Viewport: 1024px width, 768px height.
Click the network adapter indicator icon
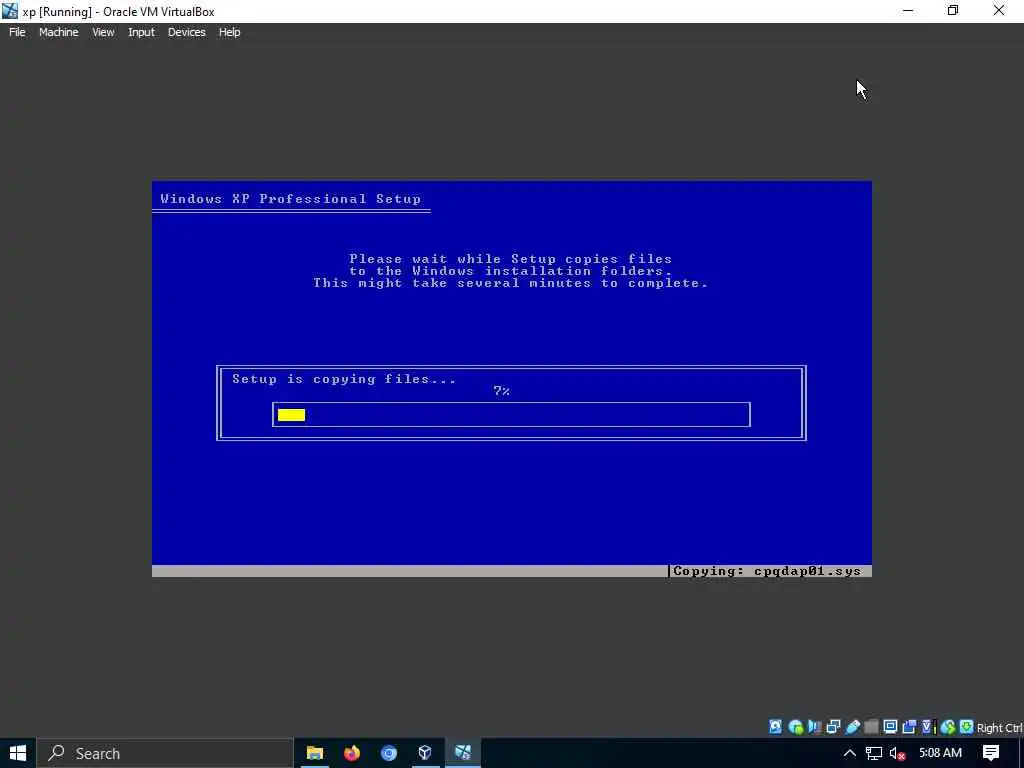coord(833,727)
